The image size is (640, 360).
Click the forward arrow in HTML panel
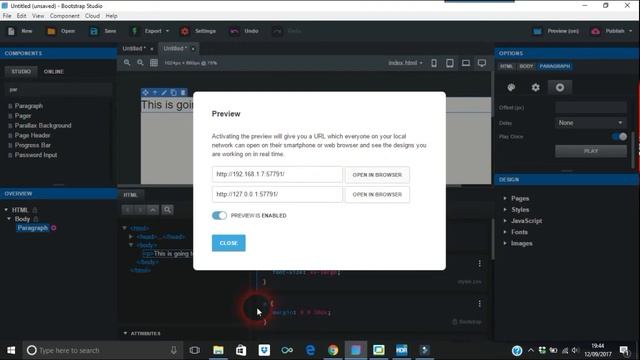click(x=140, y=210)
